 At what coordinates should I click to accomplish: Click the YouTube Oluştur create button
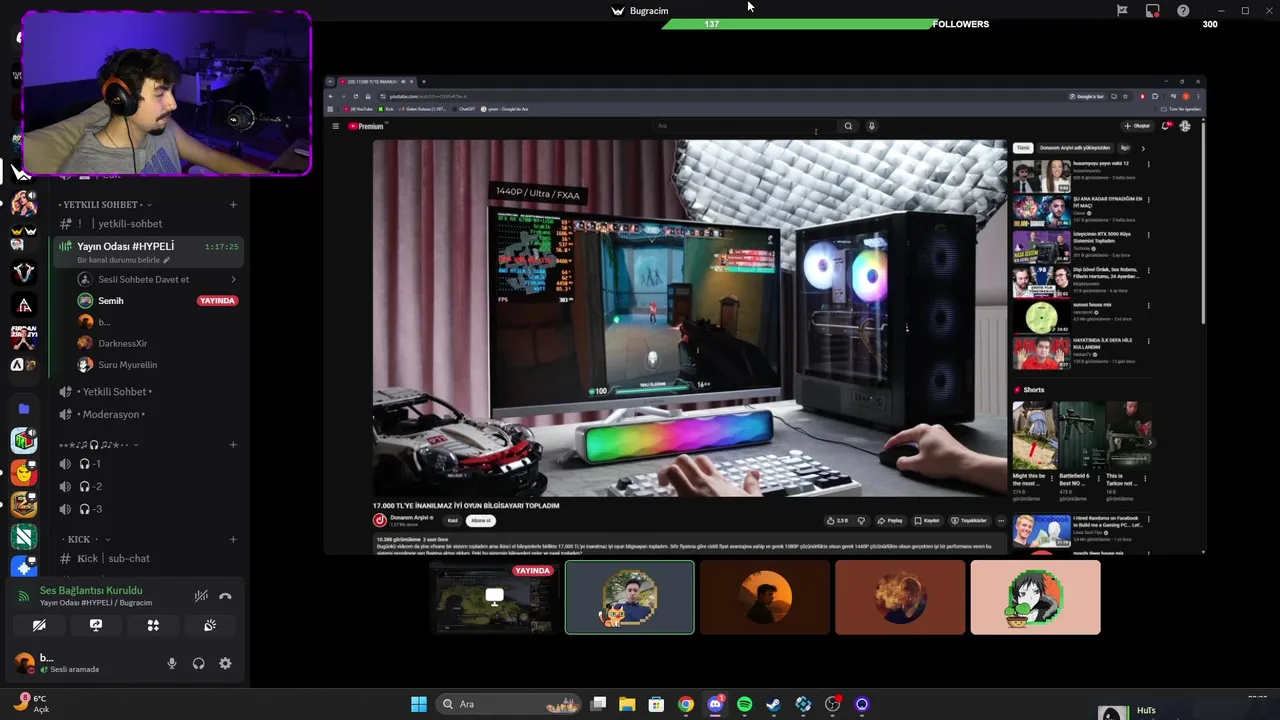[x=1137, y=126]
